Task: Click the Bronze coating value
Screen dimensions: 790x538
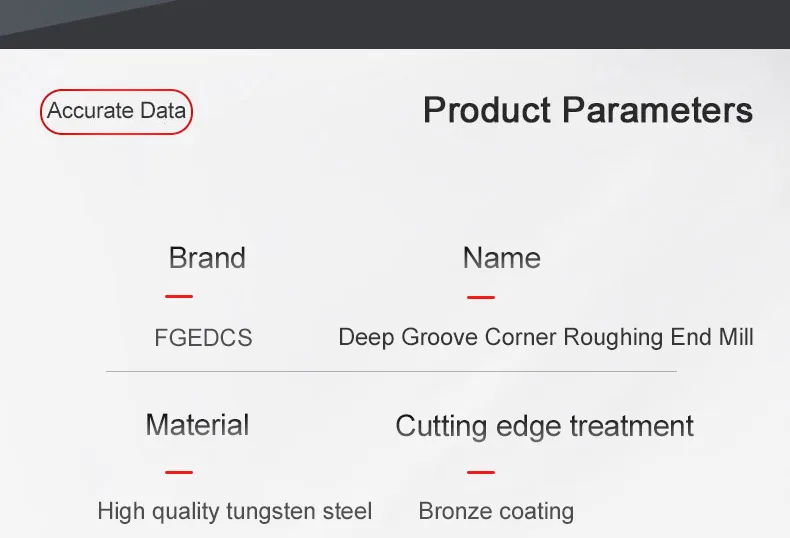Action: tap(496, 511)
